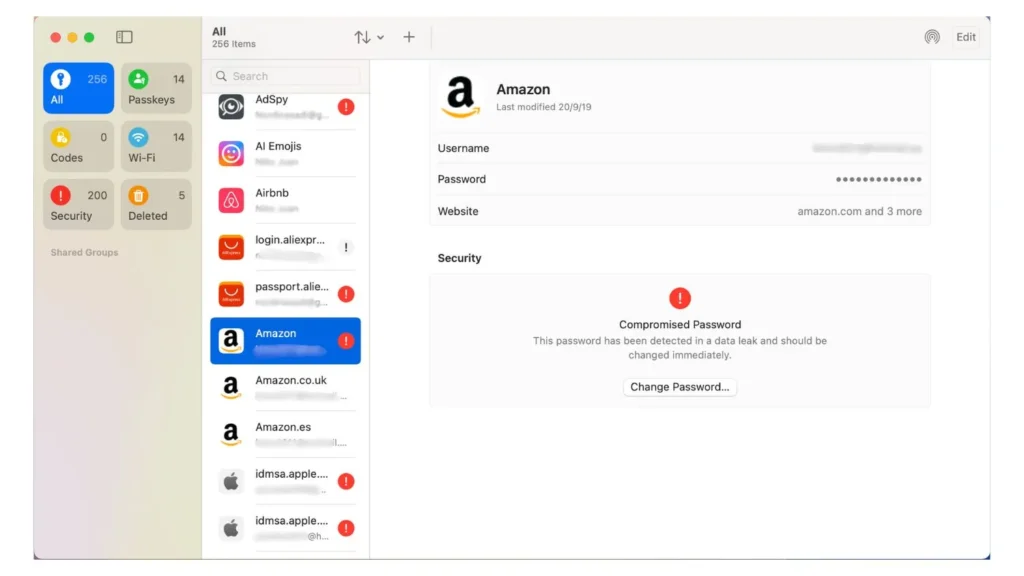Click the AdSpy app icon
The width and height of the screenshot is (1024, 576).
tap(231, 107)
